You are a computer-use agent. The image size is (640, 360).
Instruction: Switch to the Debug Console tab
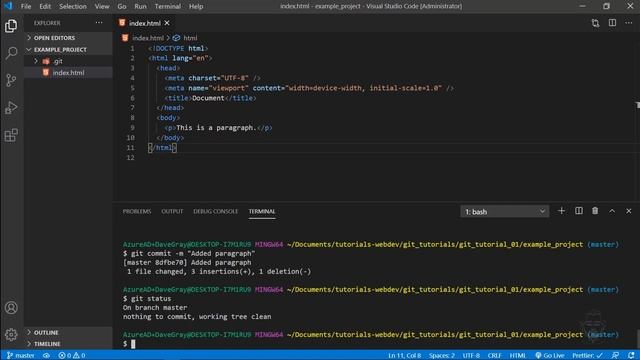216,211
